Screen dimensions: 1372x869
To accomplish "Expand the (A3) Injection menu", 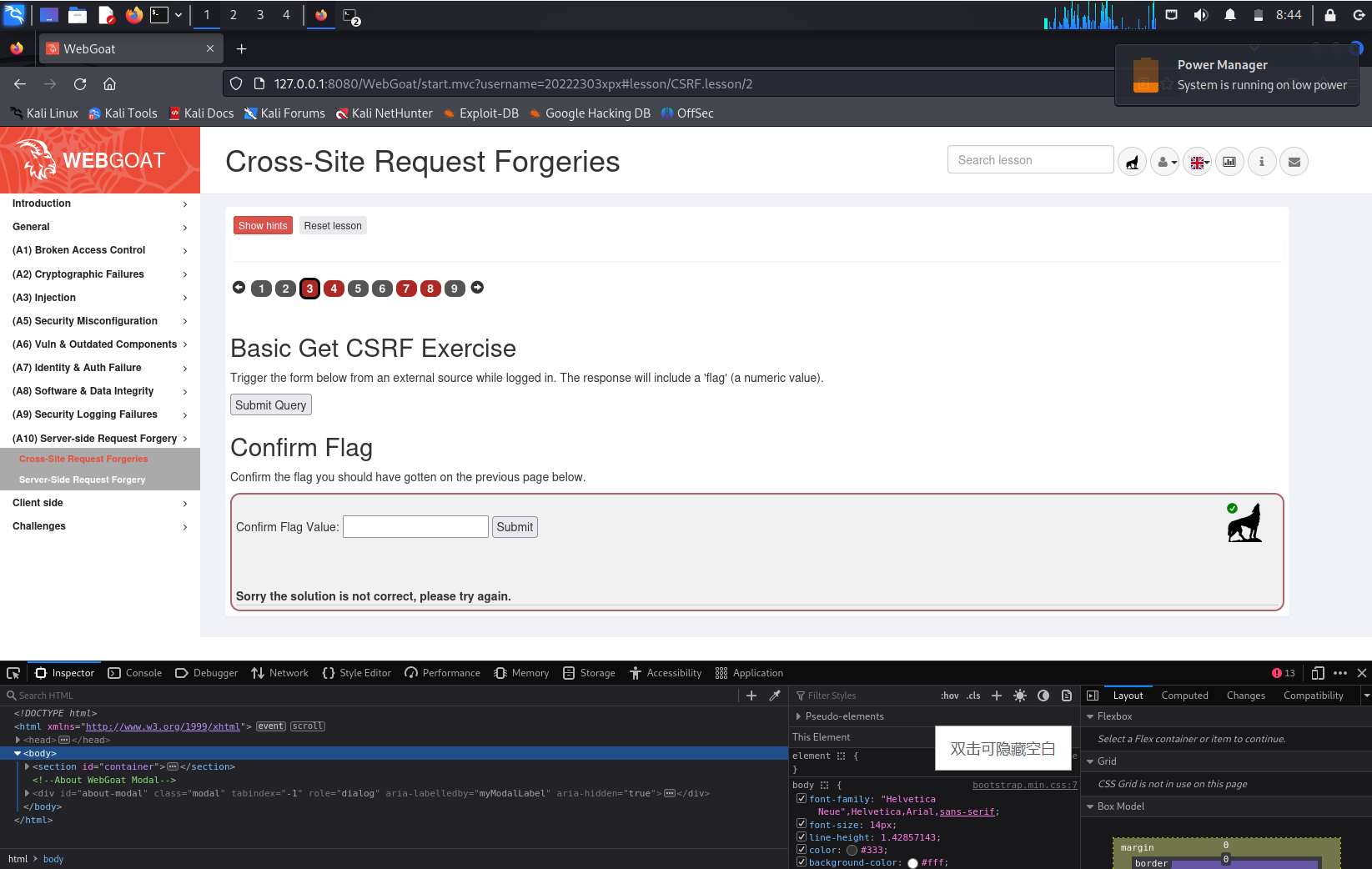I will [100, 298].
